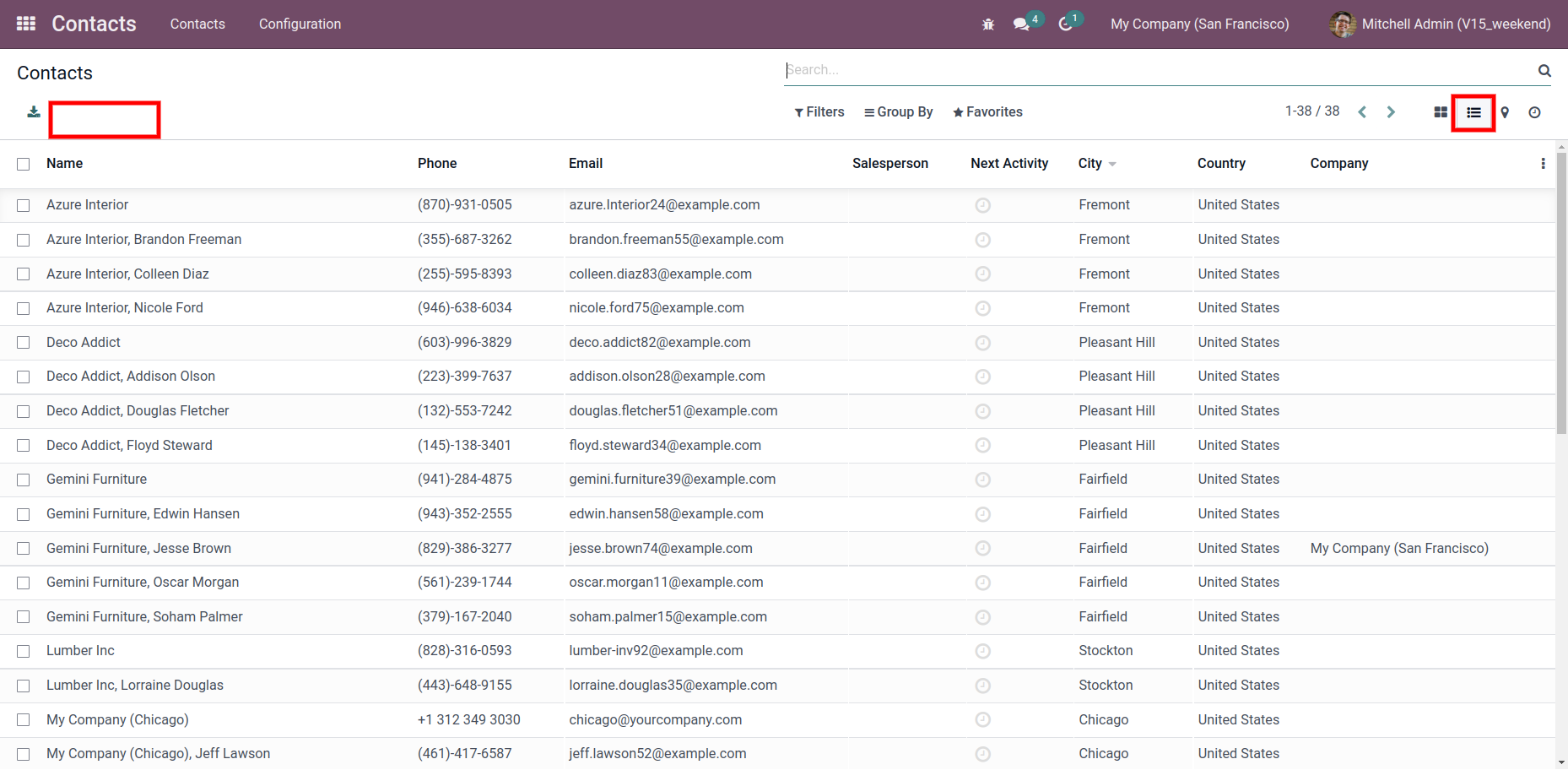Switch to Map view
Screen dimensions: 1568x770
click(x=1505, y=112)
